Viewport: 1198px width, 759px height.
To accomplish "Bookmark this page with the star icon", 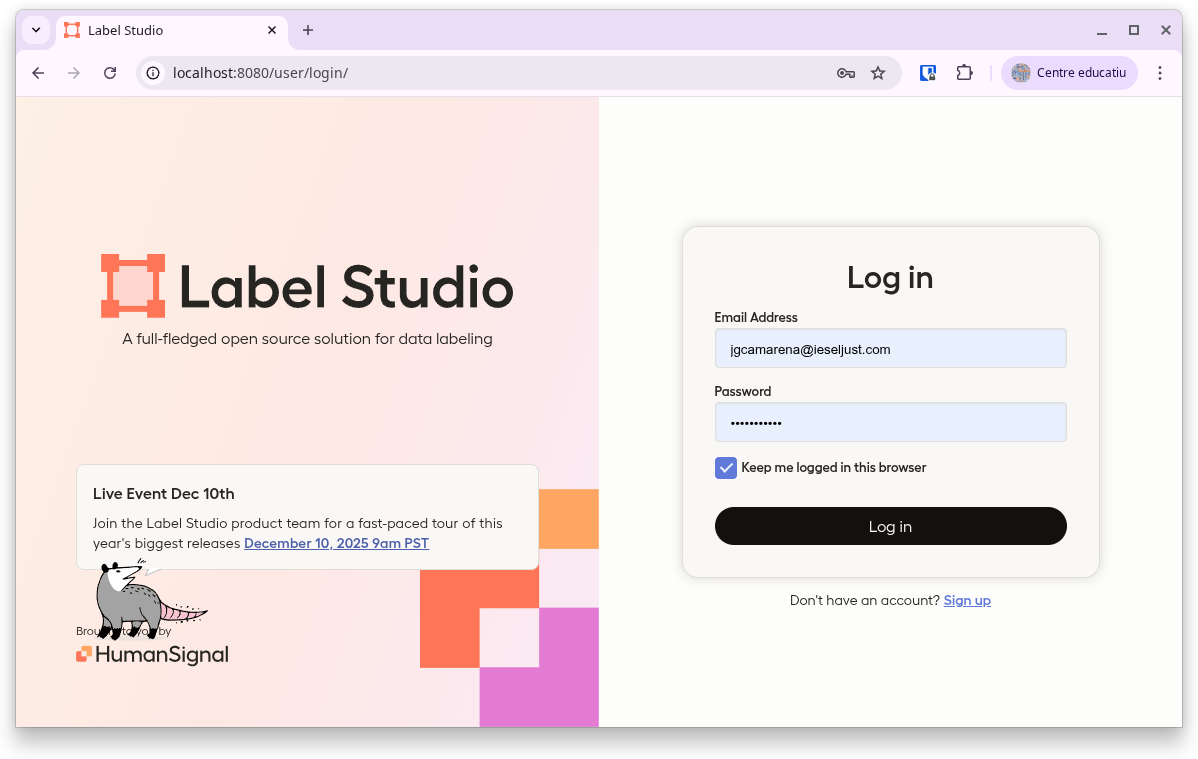I will click(878, 73).
